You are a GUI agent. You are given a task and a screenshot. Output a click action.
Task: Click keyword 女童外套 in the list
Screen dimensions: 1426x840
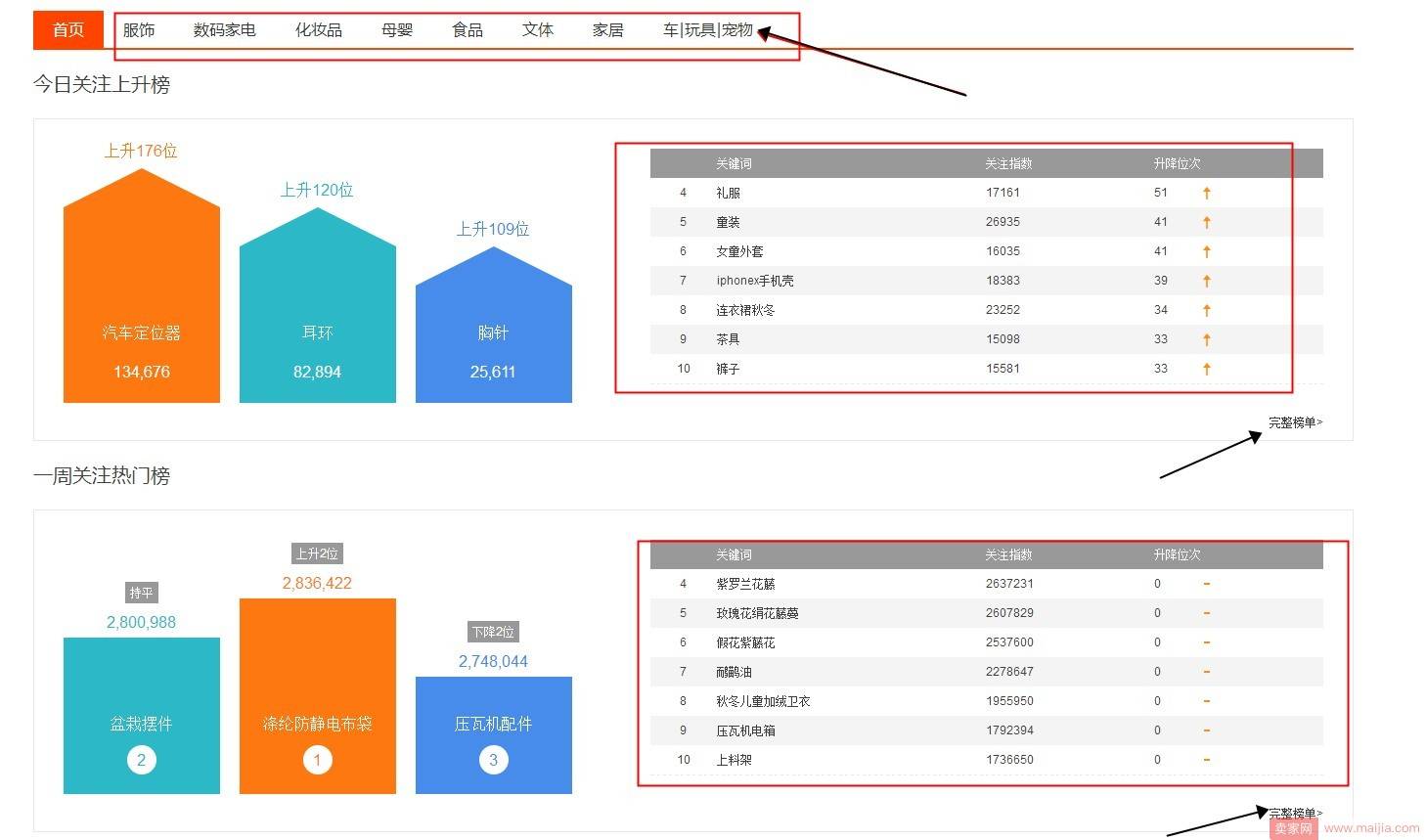tap(739, 251)
